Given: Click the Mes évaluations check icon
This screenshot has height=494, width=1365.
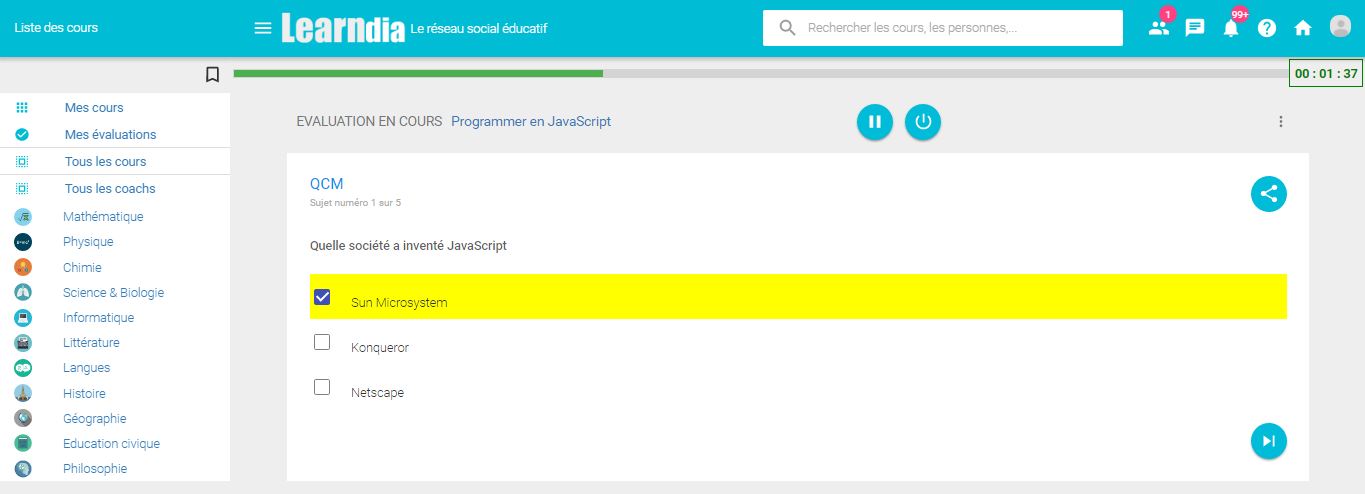Looking at the screenshot, I should [x=22, y=134].
